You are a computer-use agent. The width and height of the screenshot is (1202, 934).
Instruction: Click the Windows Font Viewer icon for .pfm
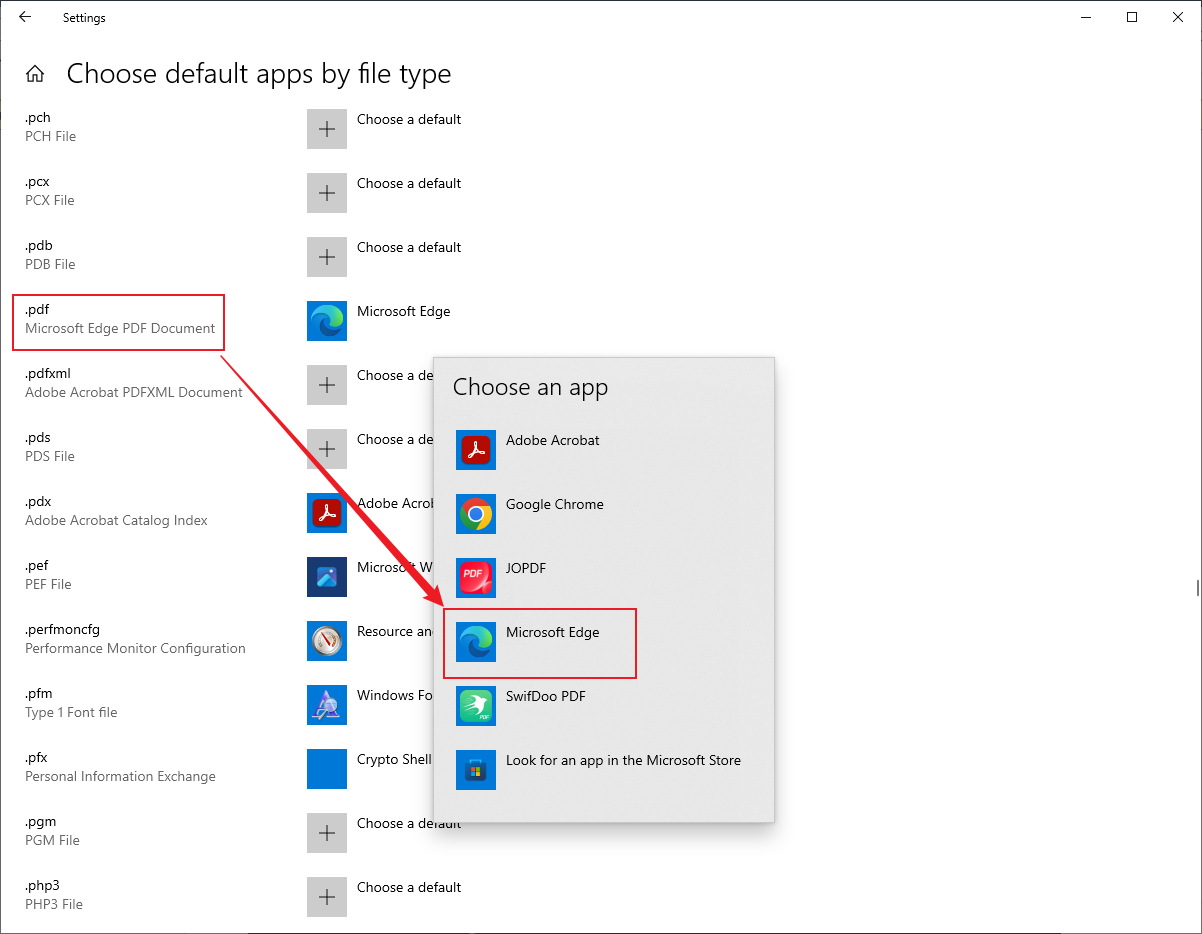[x=327, y=705]
